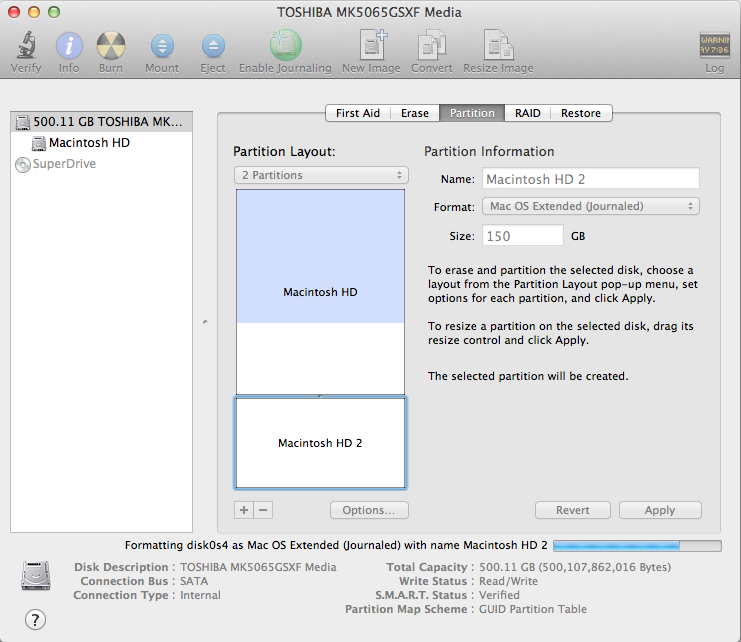
Task: Click the Write Status Read/Write value
Action: (508, 581)
